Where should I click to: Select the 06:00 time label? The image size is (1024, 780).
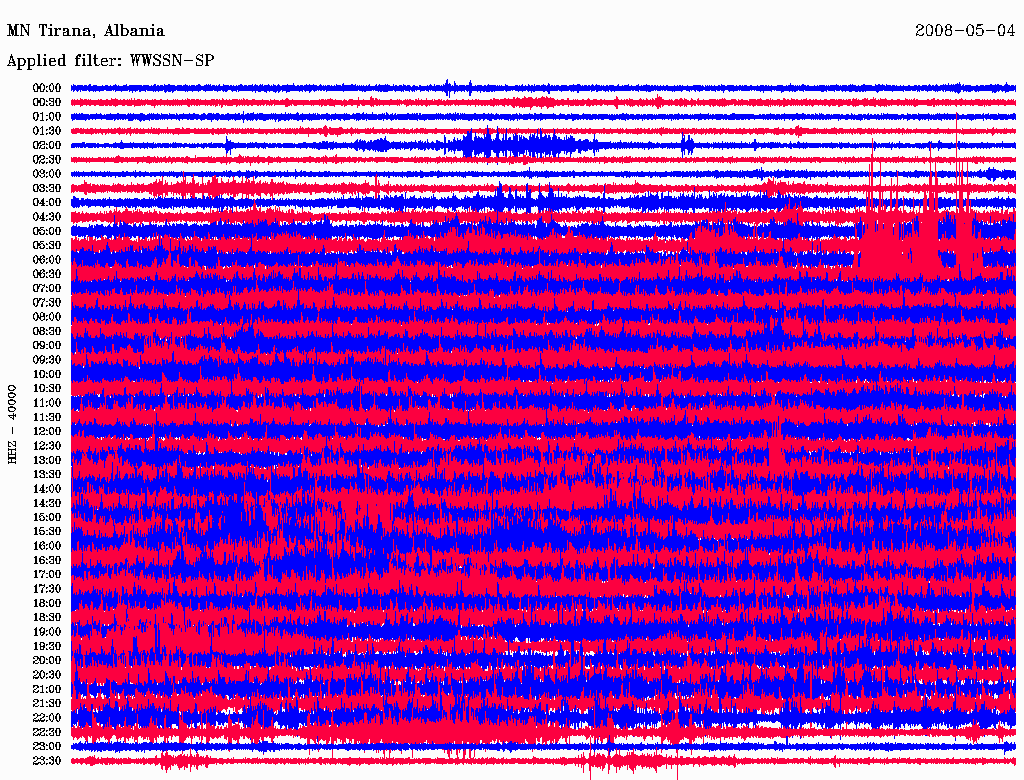47,259
